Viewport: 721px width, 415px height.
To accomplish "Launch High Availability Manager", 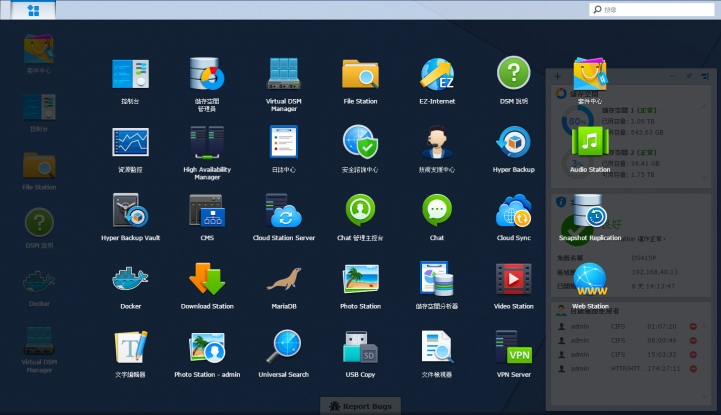I will [207, 142].
